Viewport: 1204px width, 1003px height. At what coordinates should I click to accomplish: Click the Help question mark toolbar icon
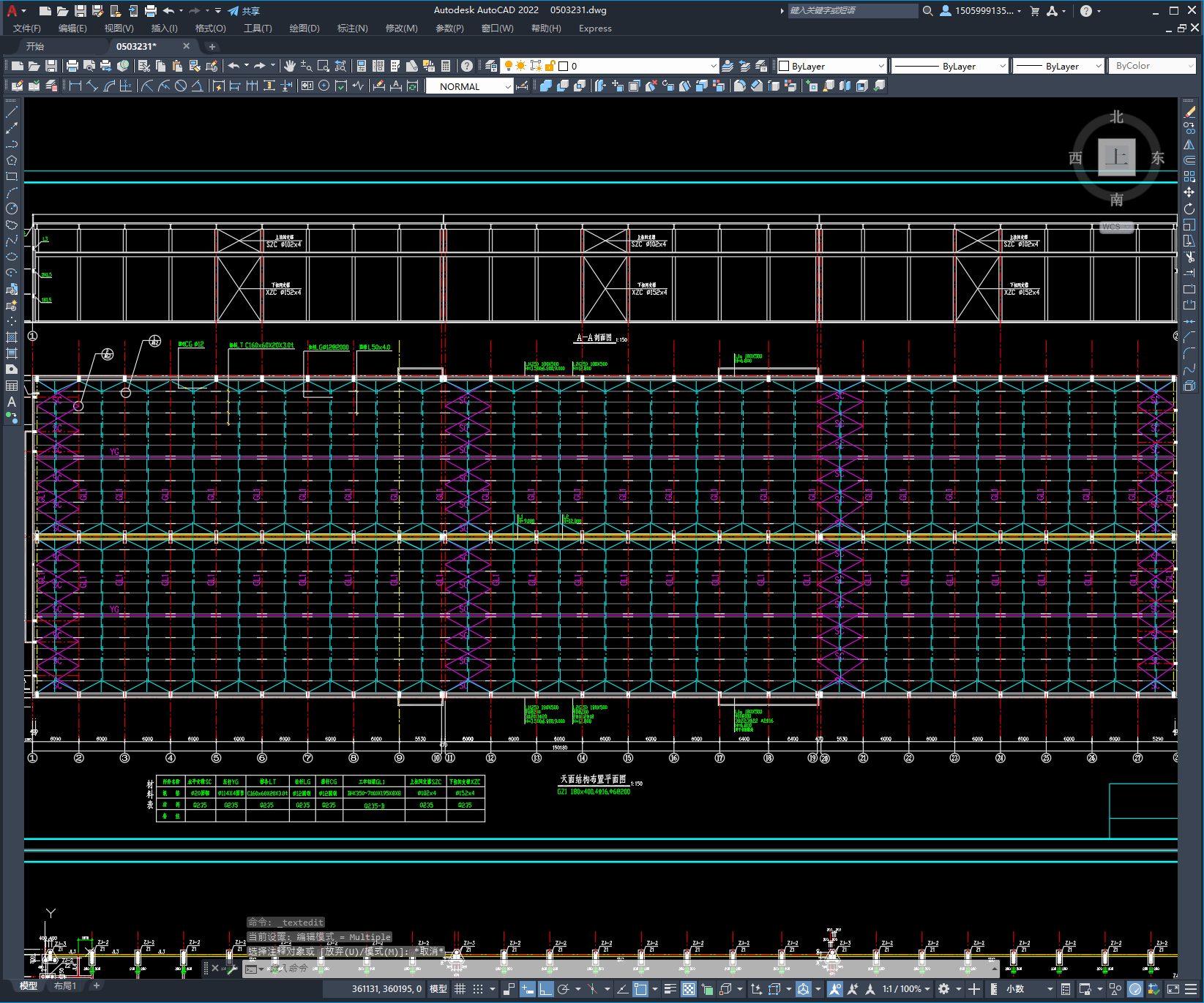[x=467, y=66]
